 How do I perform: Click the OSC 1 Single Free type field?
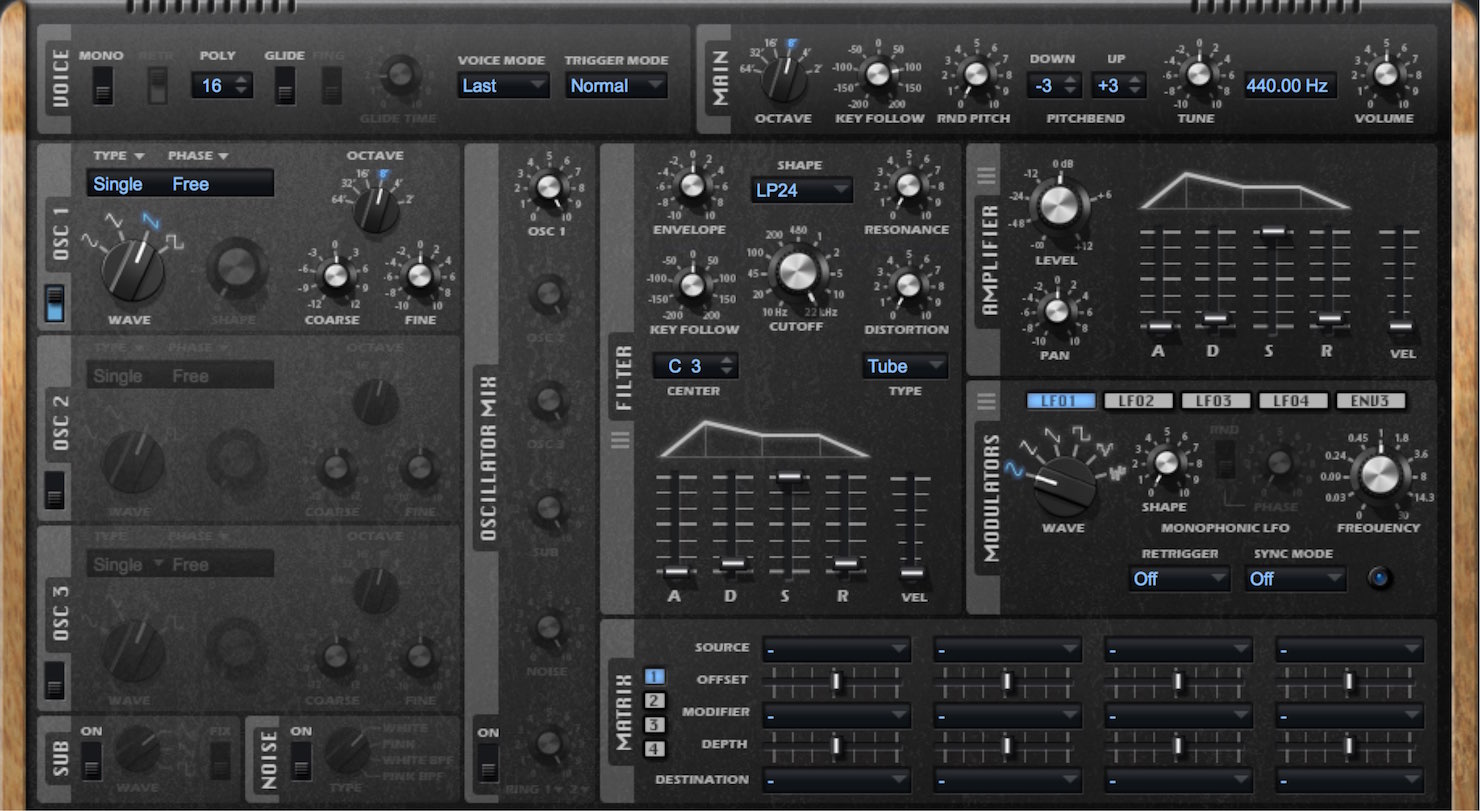coord(180,184)
